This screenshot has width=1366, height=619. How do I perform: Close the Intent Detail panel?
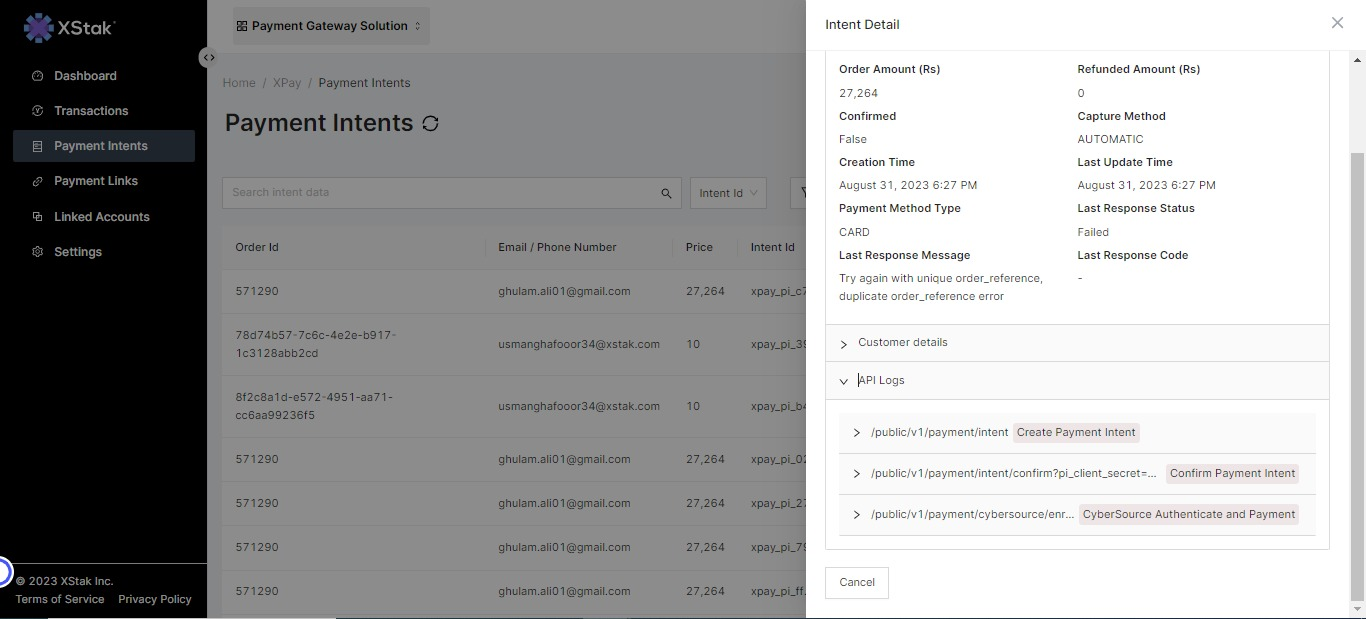pyautogui.click(x=1337, y=23)
